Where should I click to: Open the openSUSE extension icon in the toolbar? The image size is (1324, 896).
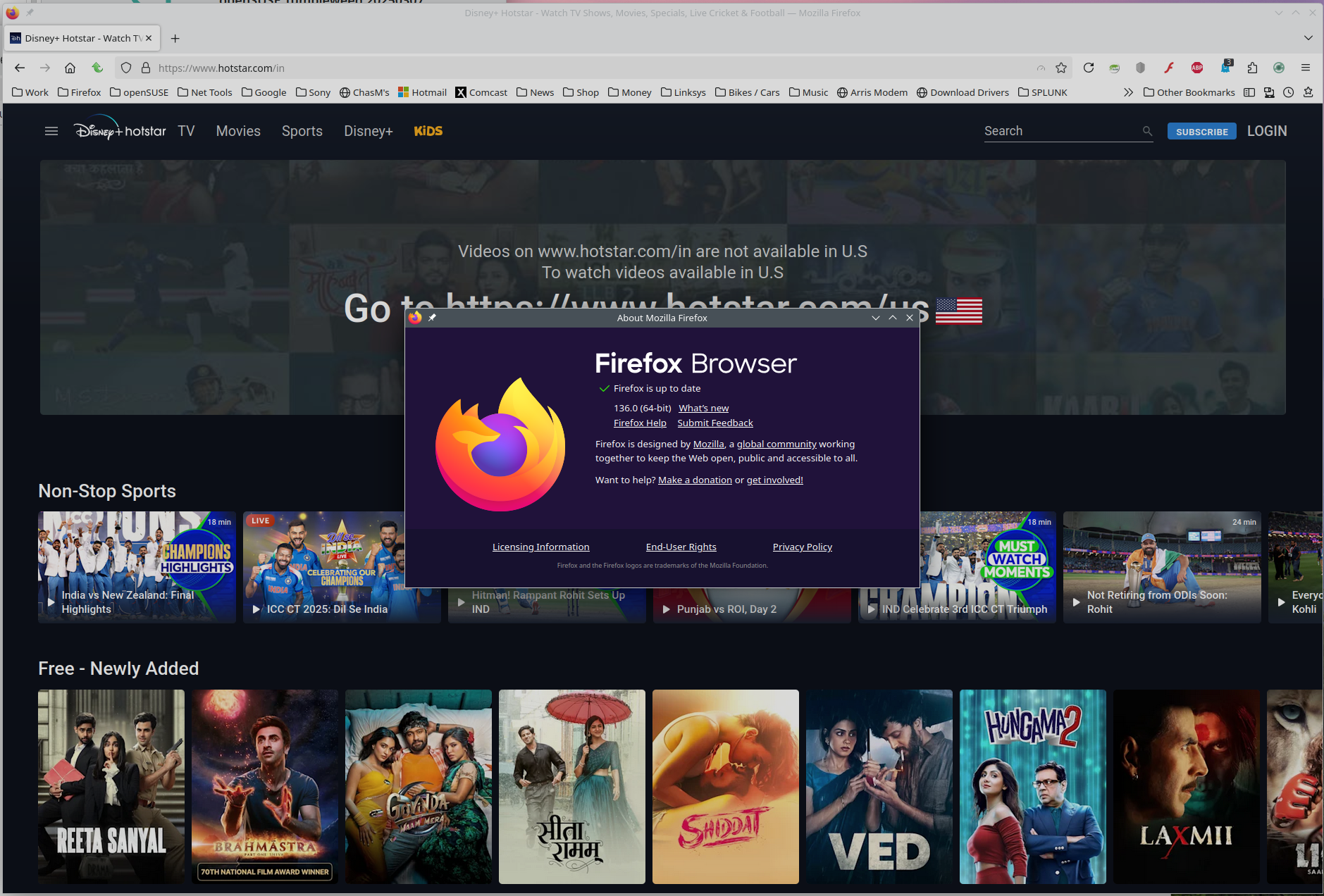point(1114,68)
